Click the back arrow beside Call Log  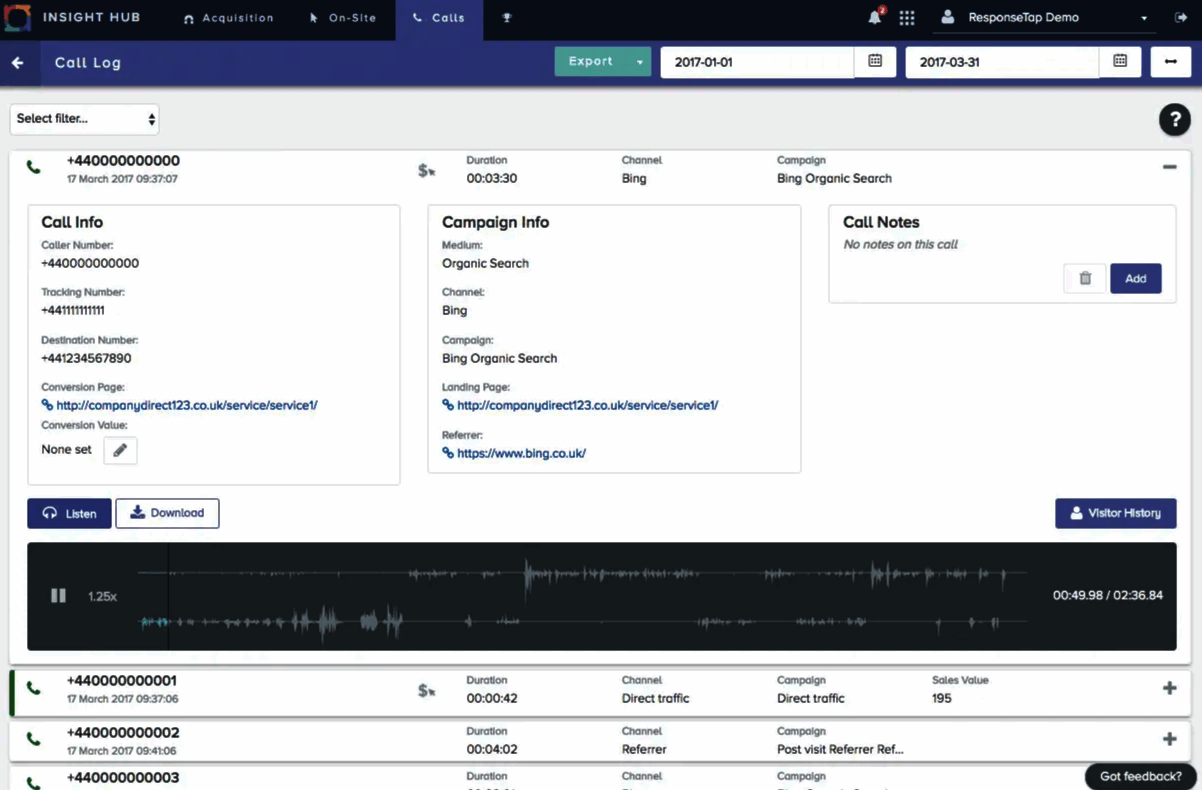pos(19,61)
